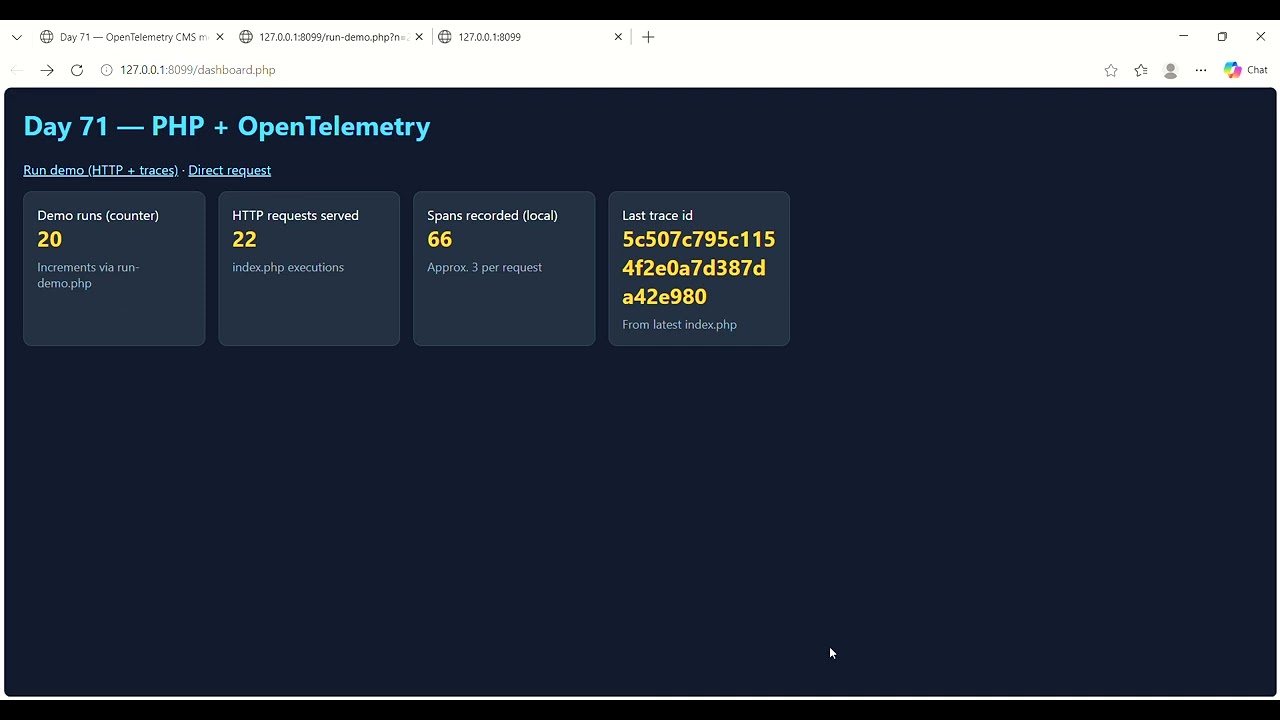Open the tab search chevron
Viewport: 1280px width, 720px height.
[17, 37]
